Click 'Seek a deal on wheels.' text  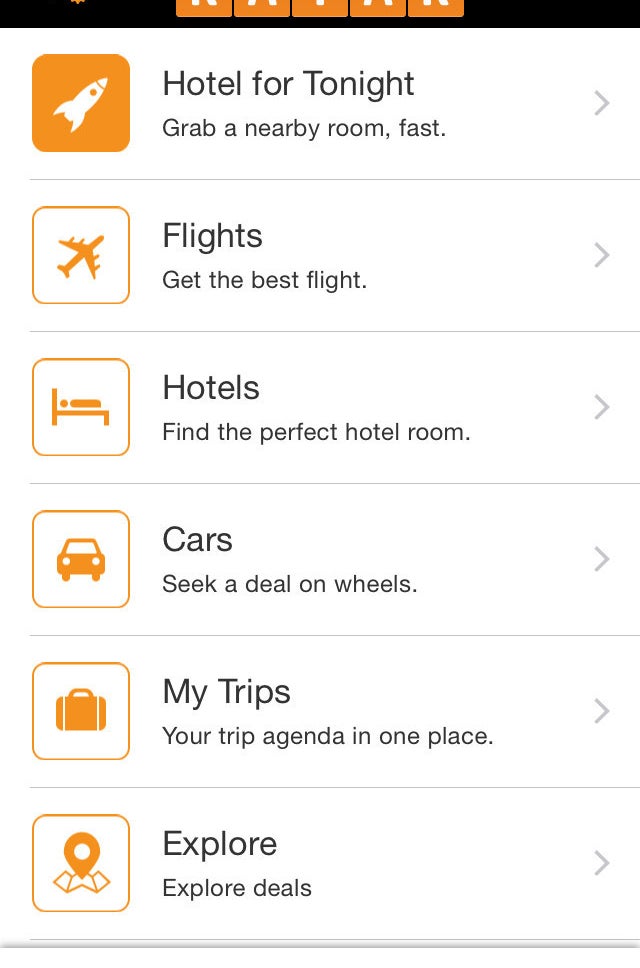(x=290, y=585)
